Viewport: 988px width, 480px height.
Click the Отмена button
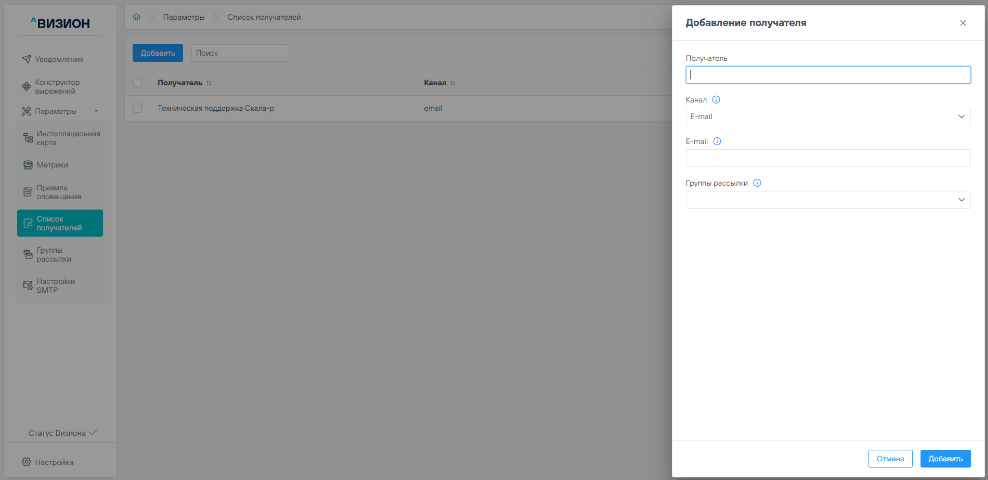pos(889,459)
